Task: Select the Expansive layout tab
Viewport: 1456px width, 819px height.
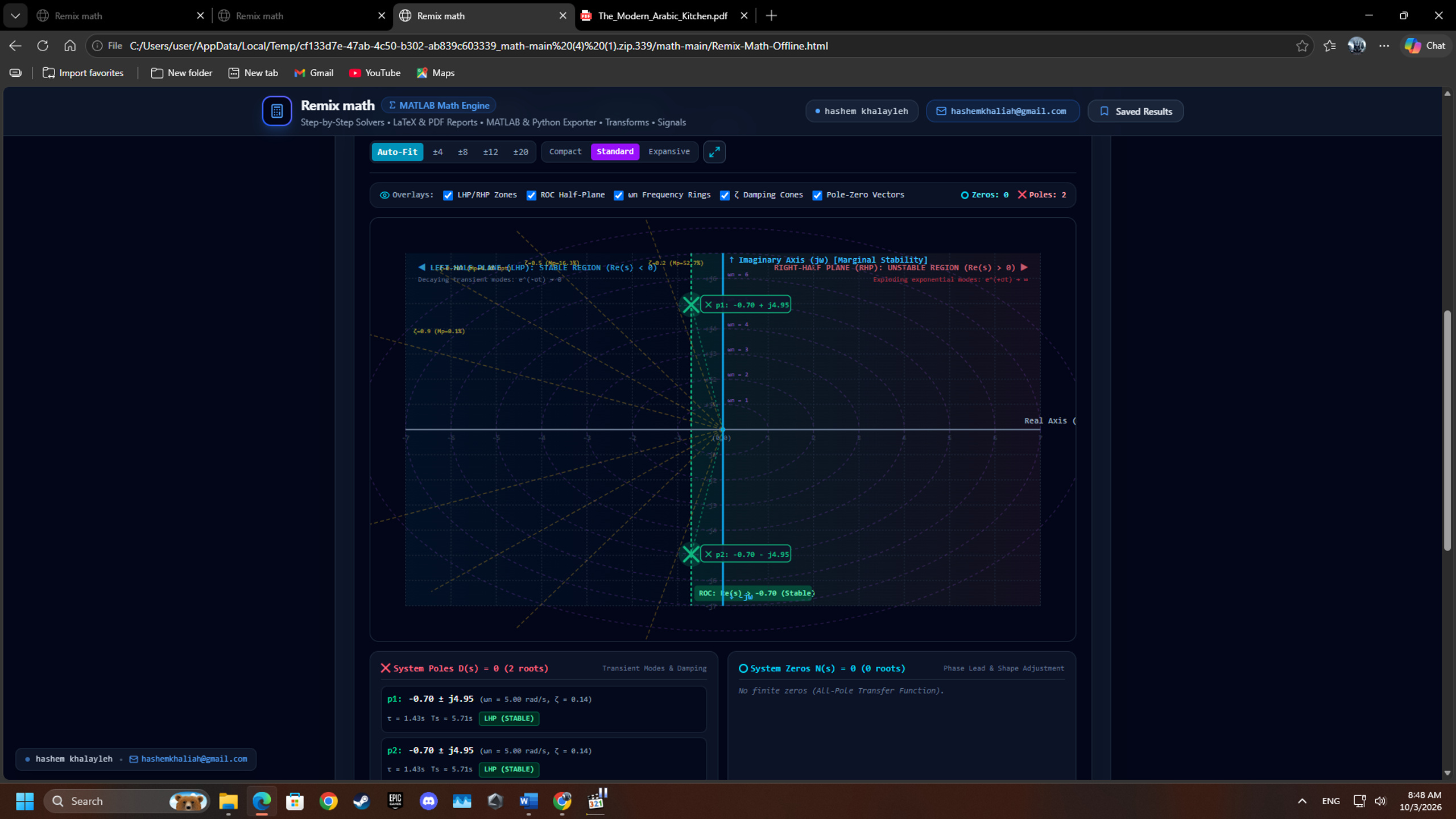Action: [x=669, y=152]
